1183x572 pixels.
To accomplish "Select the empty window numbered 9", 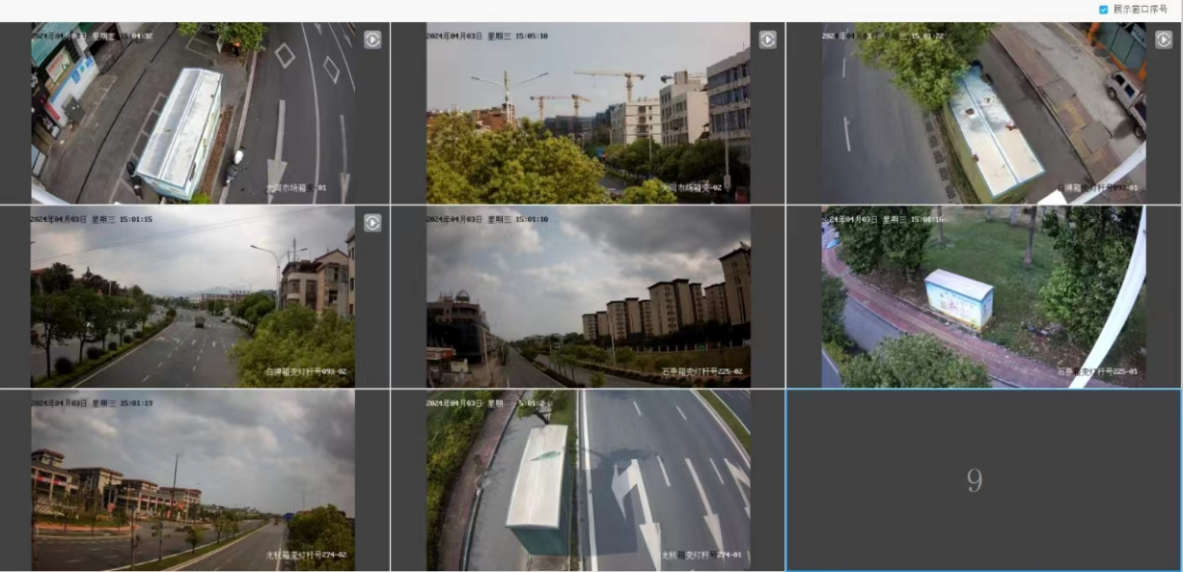I will click(x=984, y=480).
